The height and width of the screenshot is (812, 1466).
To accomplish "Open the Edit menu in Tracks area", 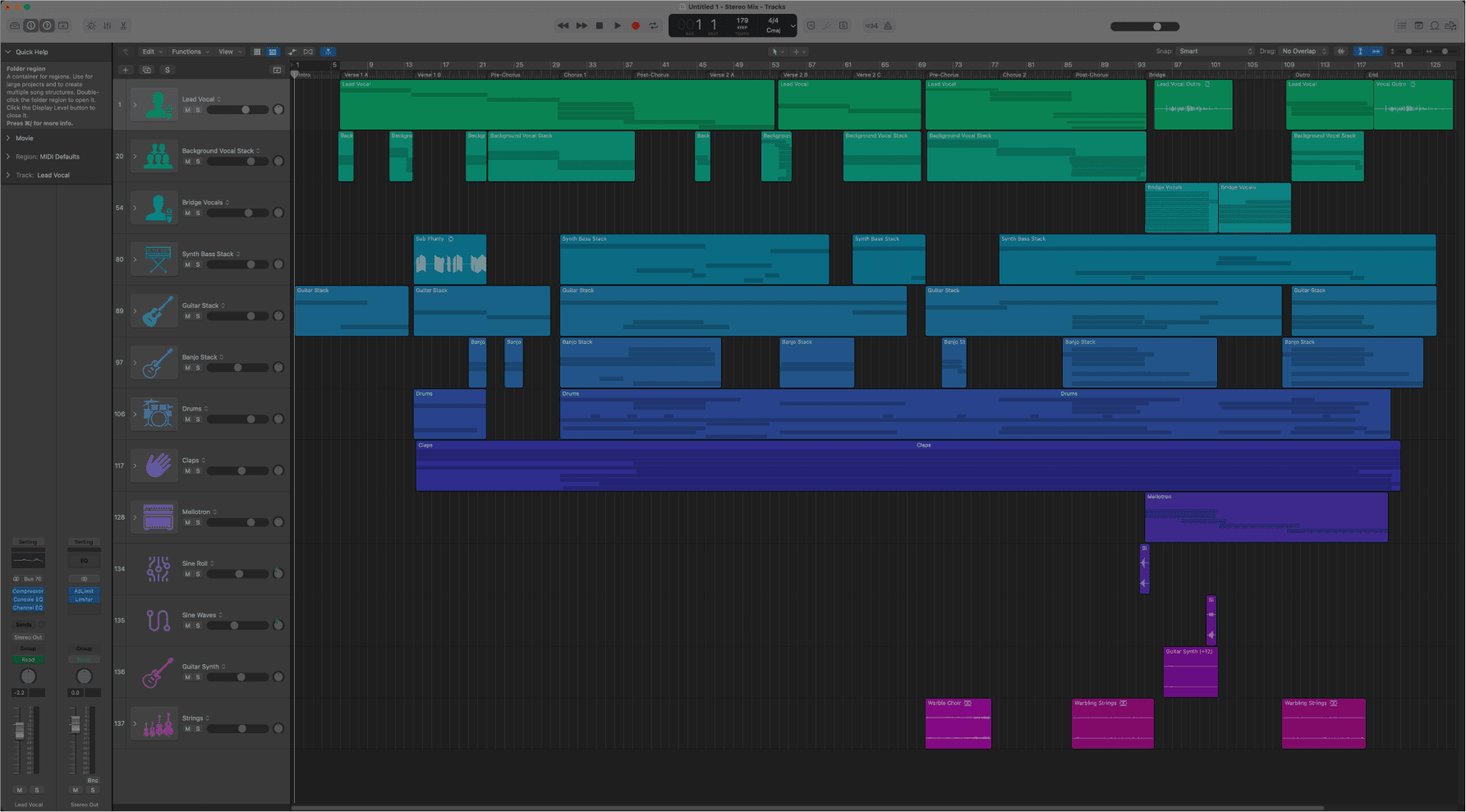I will tap(152, 52).
